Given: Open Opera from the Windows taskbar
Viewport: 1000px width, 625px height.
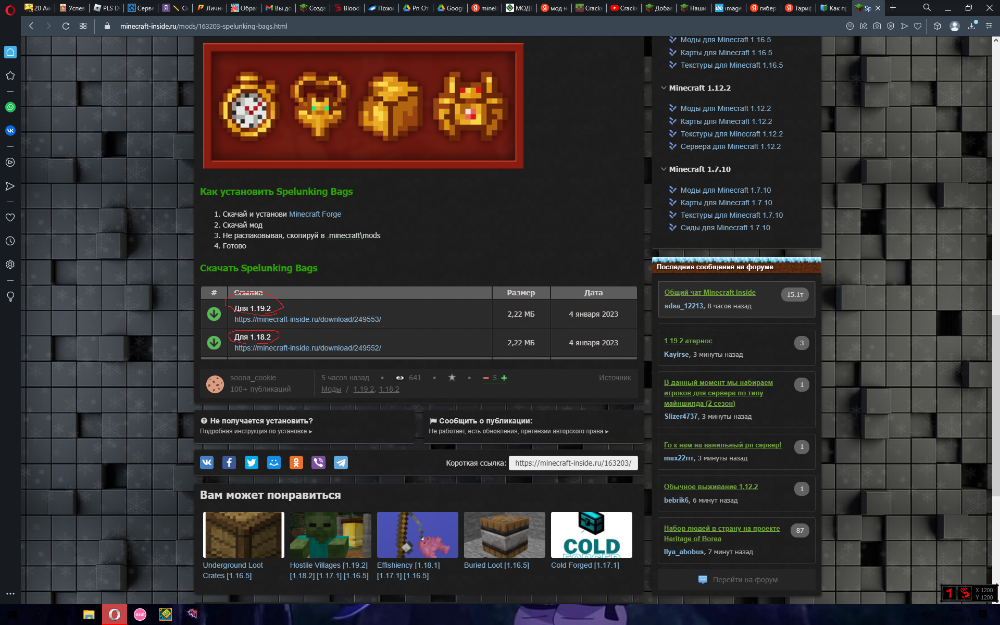Looking at the screenshot, I should (x=114, y=615).
